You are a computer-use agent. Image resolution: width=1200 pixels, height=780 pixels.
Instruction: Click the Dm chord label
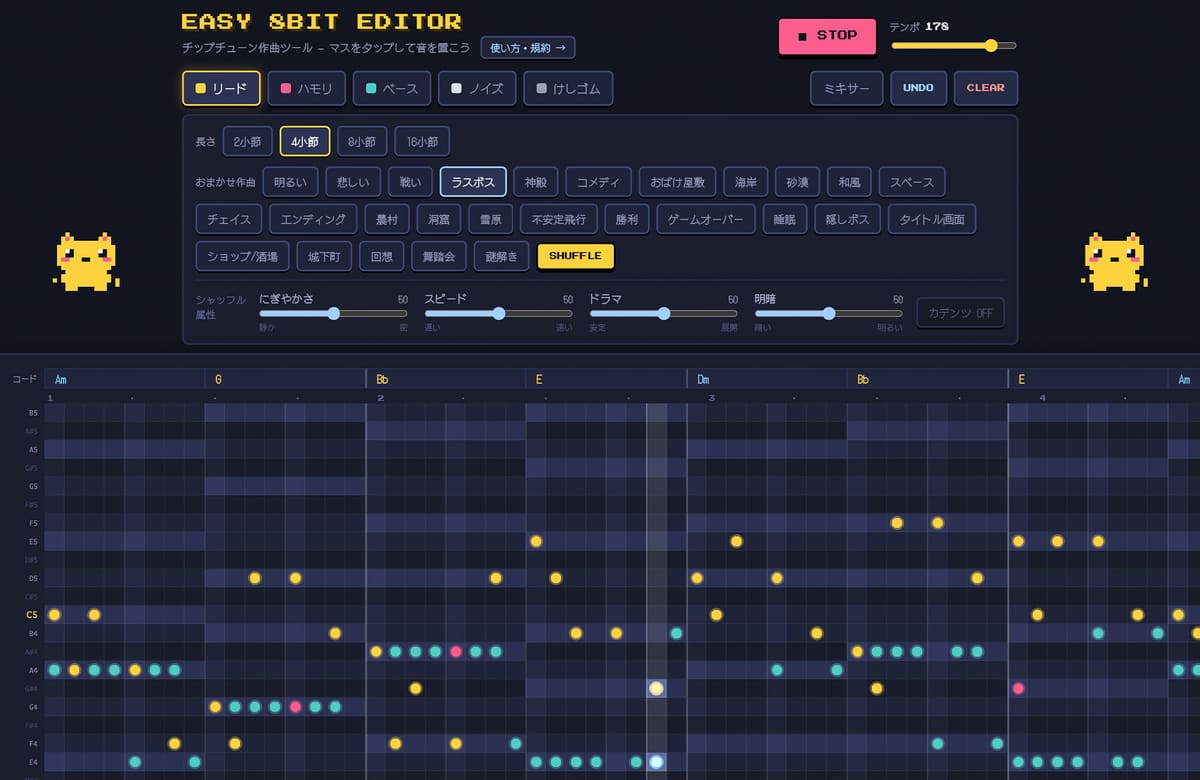(x=703, y=380)
